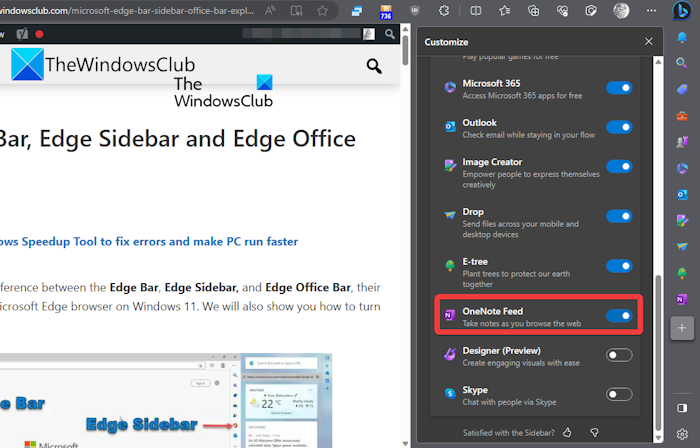Click the admin bar user avatar thumbnail
Image resolution: width=700 pixels, height=448 pixels.
tap(369, 34)
